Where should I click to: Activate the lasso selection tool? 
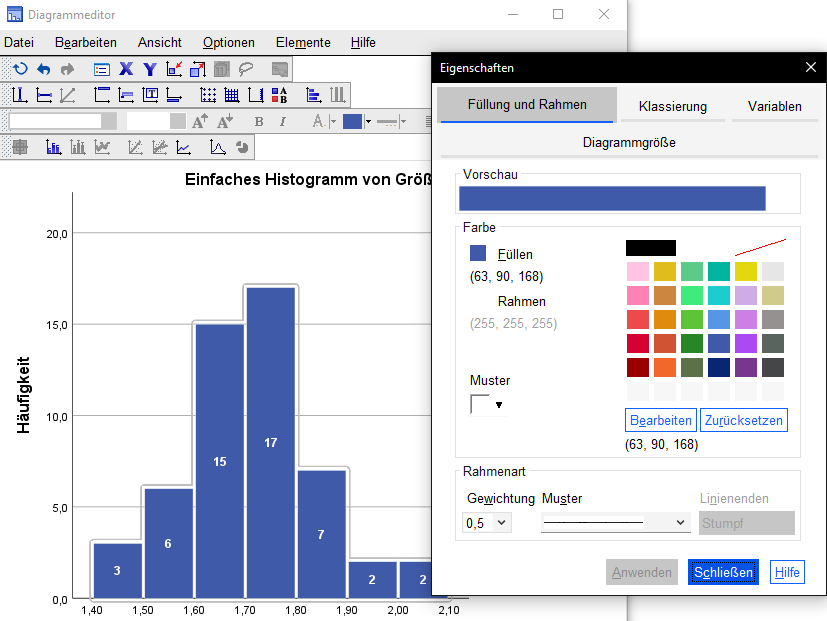pyautogui.click(x=245, y=69)
